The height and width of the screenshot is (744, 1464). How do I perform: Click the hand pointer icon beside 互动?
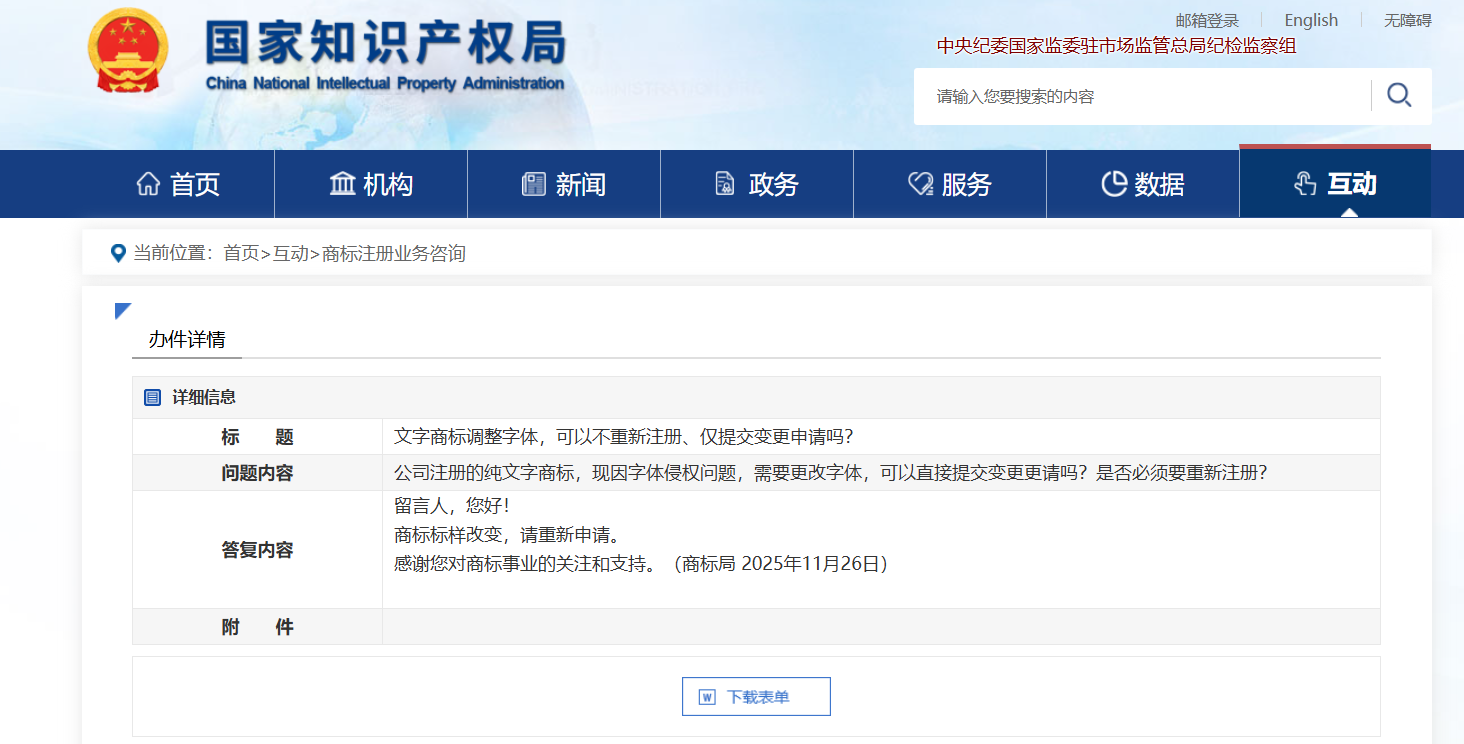(x=1305, y=184)
